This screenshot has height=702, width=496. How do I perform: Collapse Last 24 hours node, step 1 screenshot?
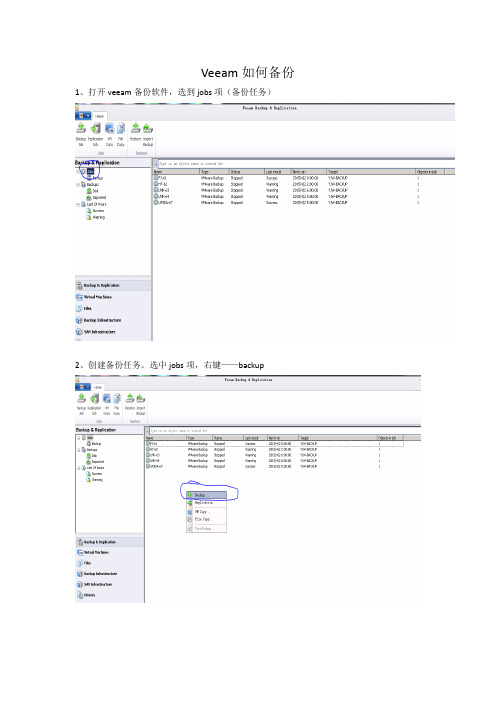tap(78, 204)
